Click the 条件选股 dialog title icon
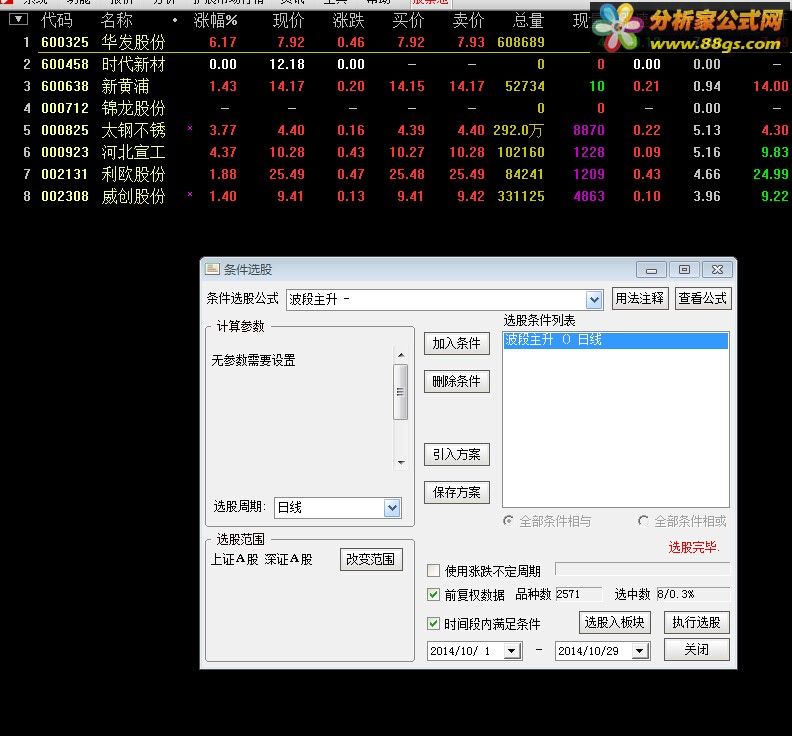This screenshot has height=736, width=792. coord(212,269)
